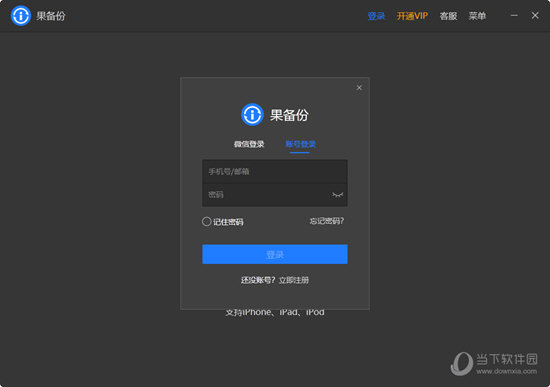Select the 账号登录 tab
The height and width of the screenshot is (387, 550).
pos(301,144)
